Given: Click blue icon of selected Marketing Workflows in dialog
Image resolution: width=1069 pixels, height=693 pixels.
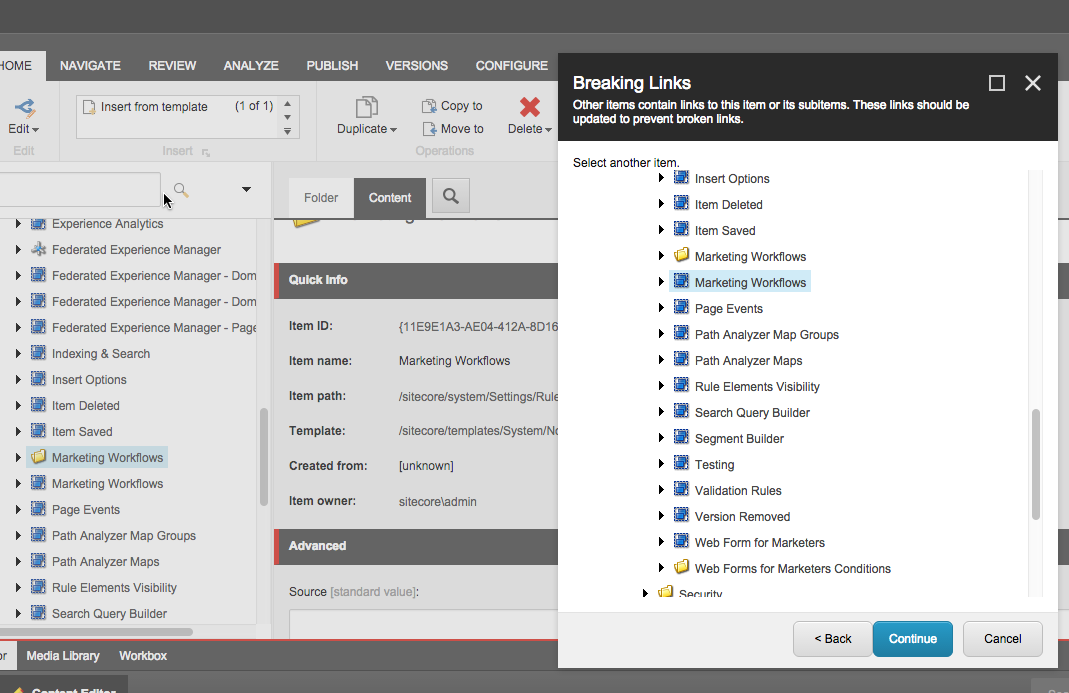Looking at the screenshot, I should (x=681, y=282).
